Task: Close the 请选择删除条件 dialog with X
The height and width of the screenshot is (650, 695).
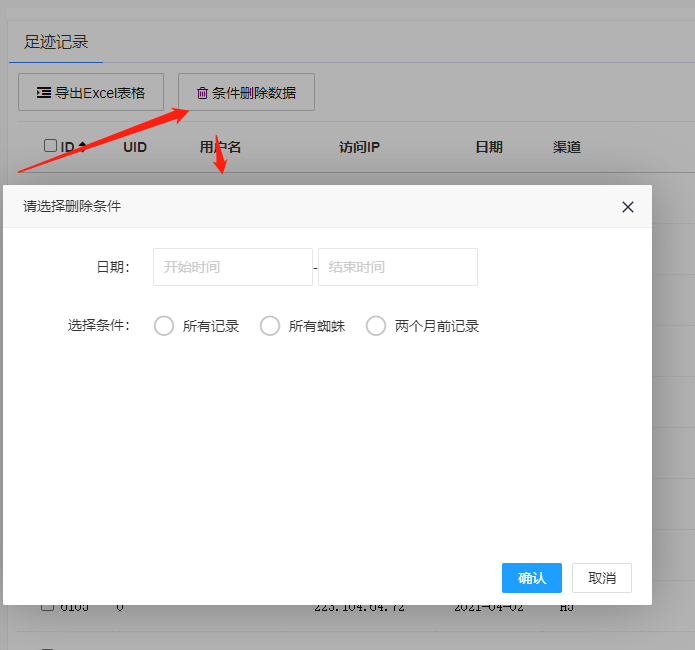Action: coord(628,207)
